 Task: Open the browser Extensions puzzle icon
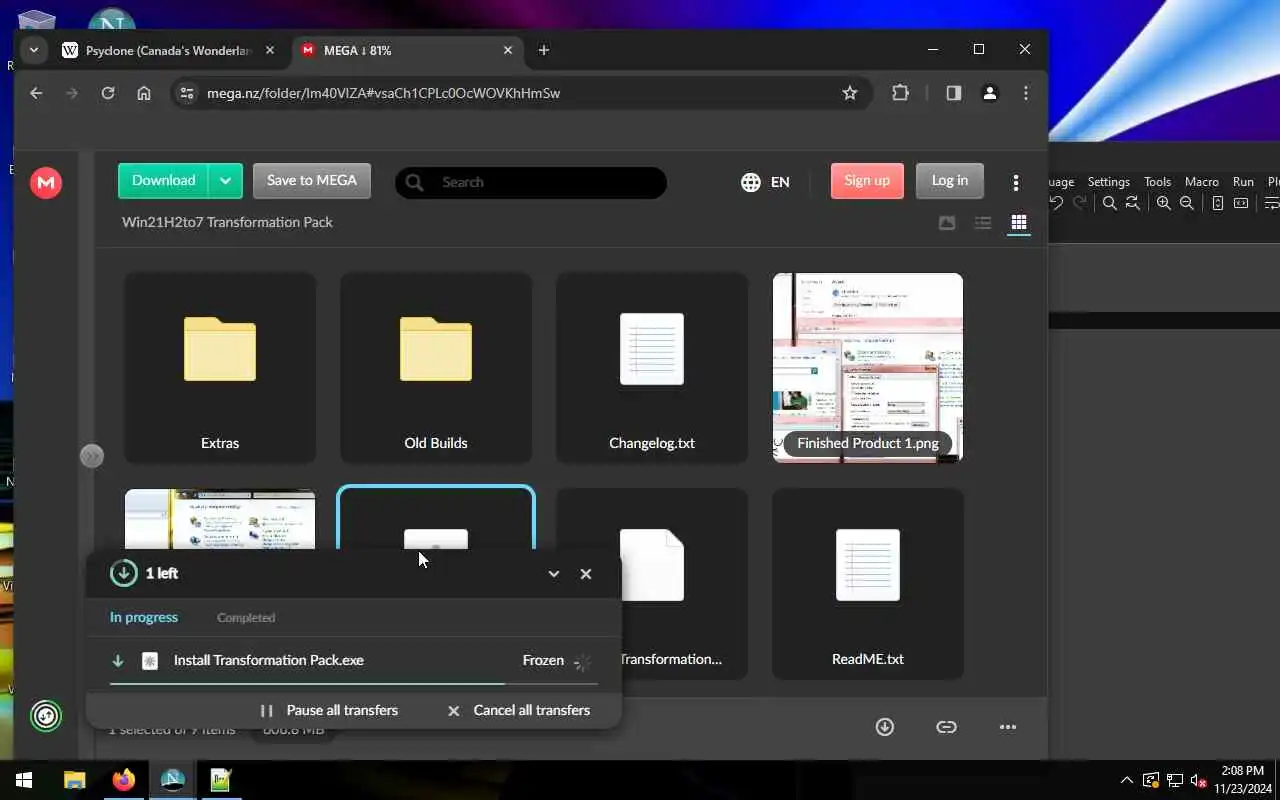900,93
